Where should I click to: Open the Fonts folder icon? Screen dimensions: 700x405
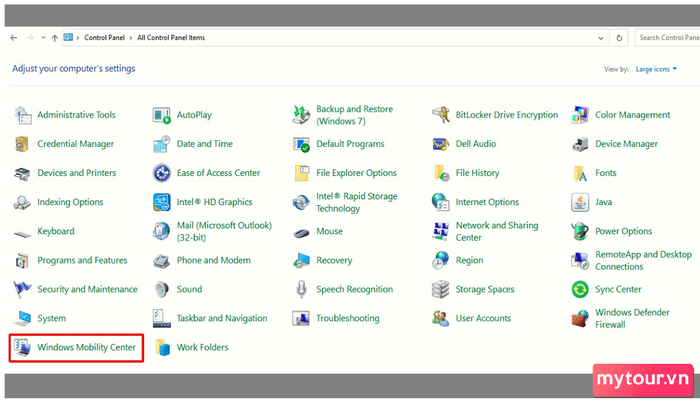tap(580, 173)
